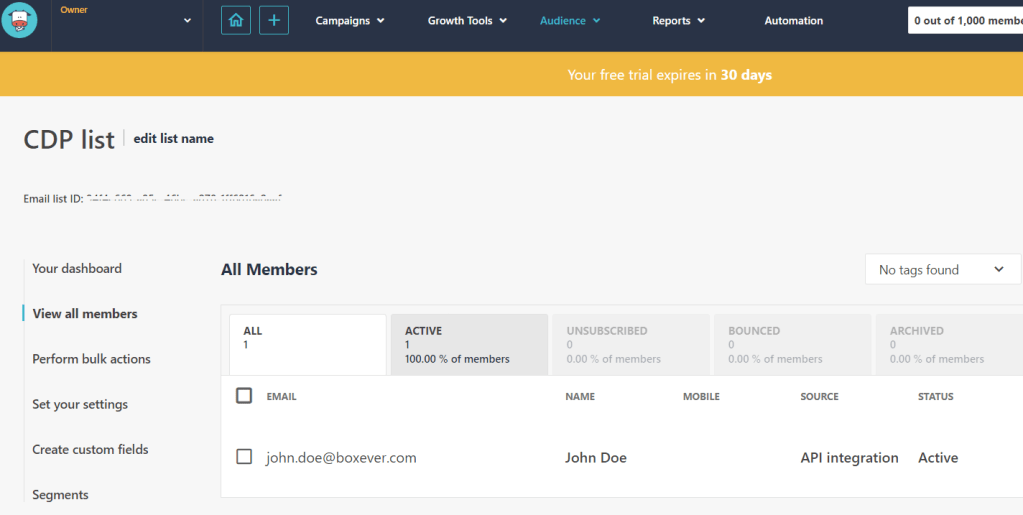Image resolution: width=1023 pixels, height=515 pixels.
Task: Open the Growth Tools menu
Action: [x=467, y=21]
